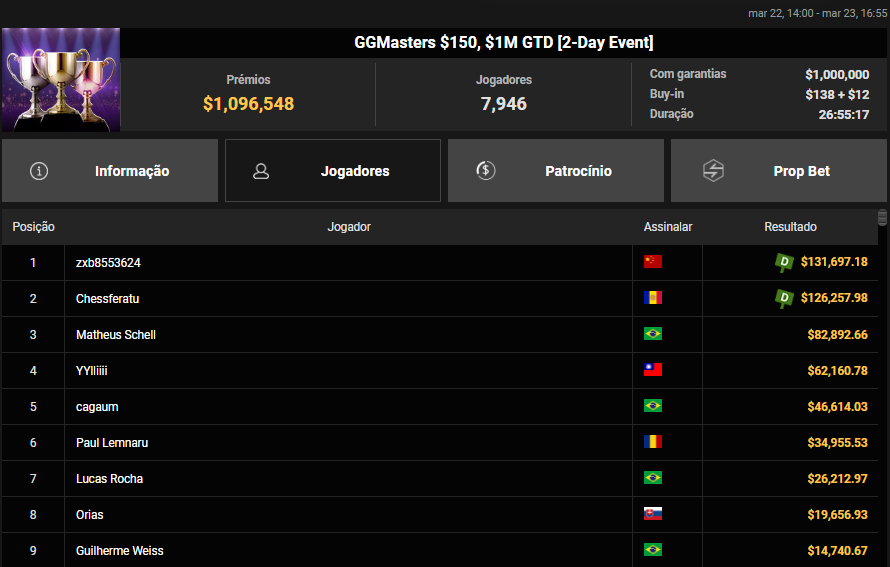
Task: Select player Paul Lemnaru
Action: [112, 443]
